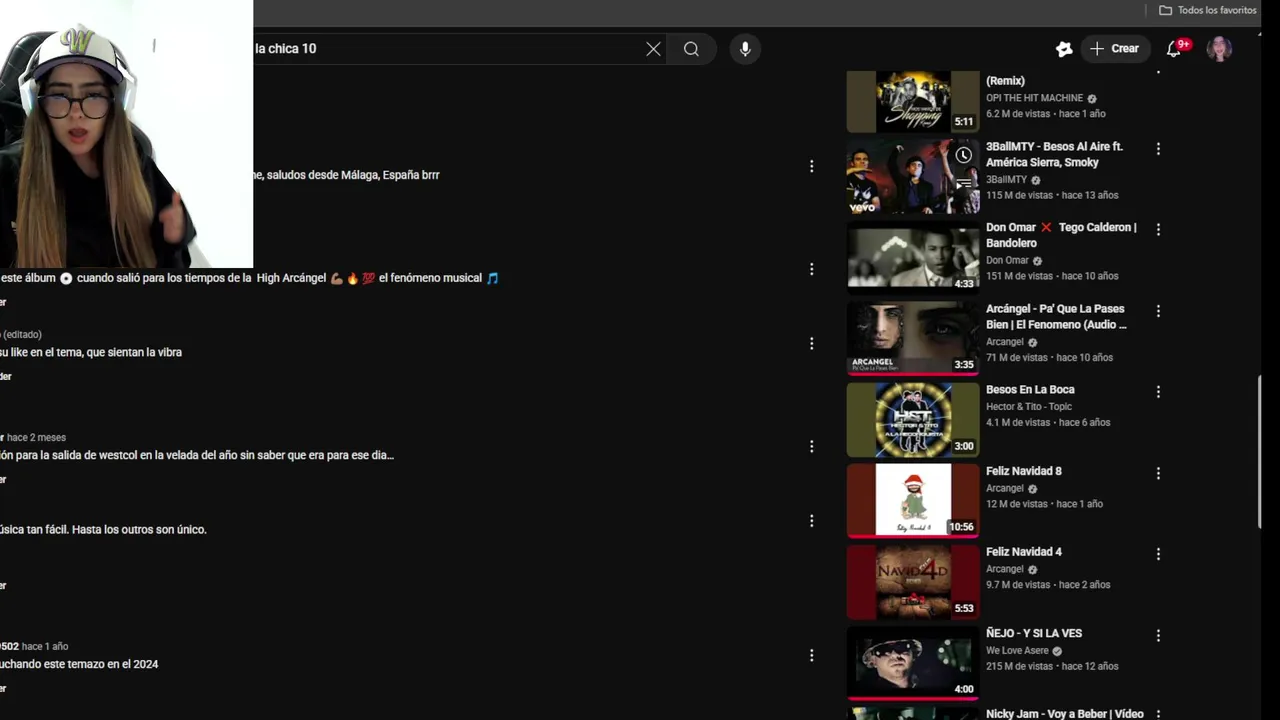Open the user account avatar menu
This screenshot has height=720, width=1280.
1219,49
